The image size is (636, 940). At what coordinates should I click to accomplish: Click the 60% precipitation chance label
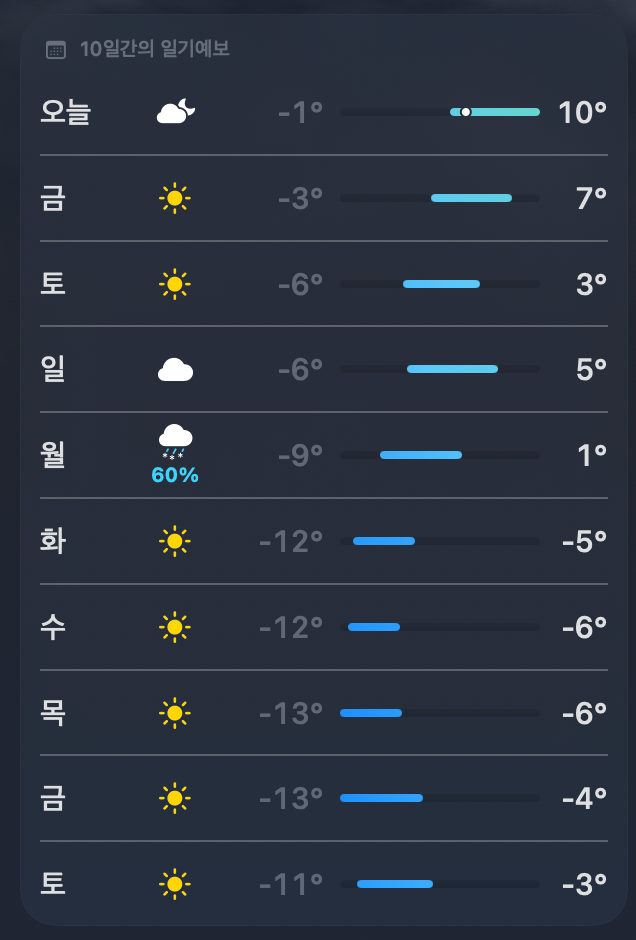pyautogui.click(x=175, y=476)
